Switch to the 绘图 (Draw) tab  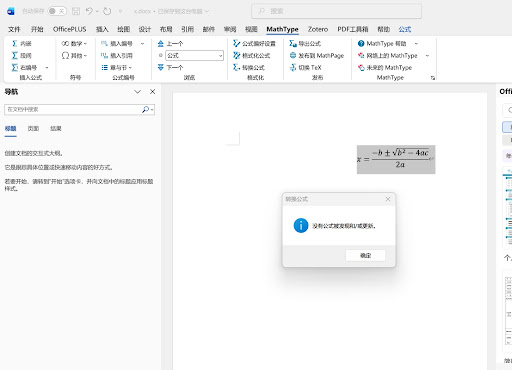click(123, 29)
